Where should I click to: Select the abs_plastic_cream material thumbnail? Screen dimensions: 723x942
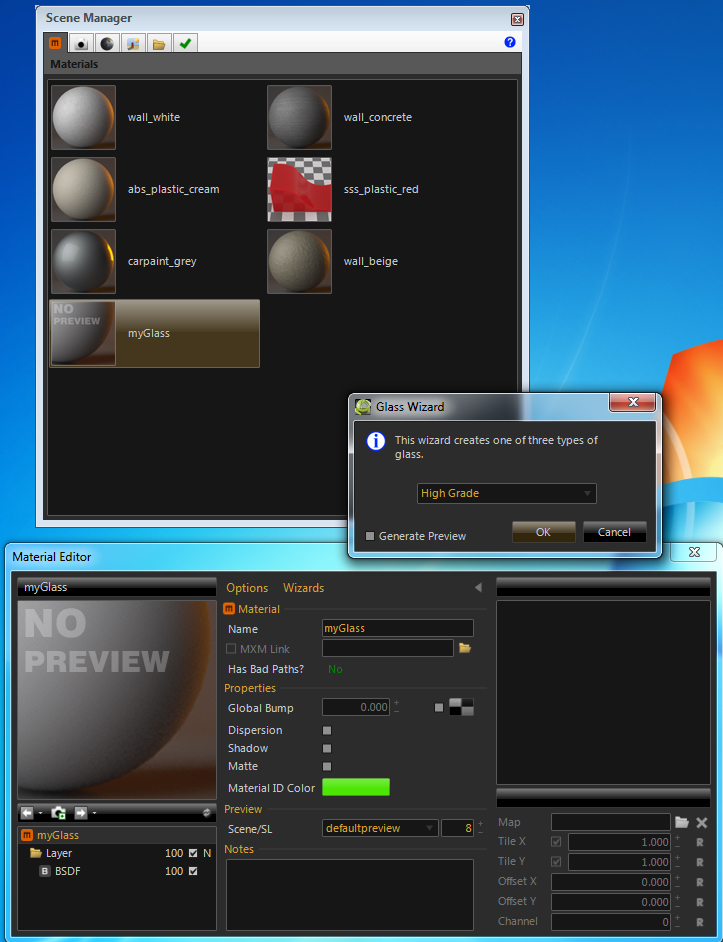tap(83, 189)
